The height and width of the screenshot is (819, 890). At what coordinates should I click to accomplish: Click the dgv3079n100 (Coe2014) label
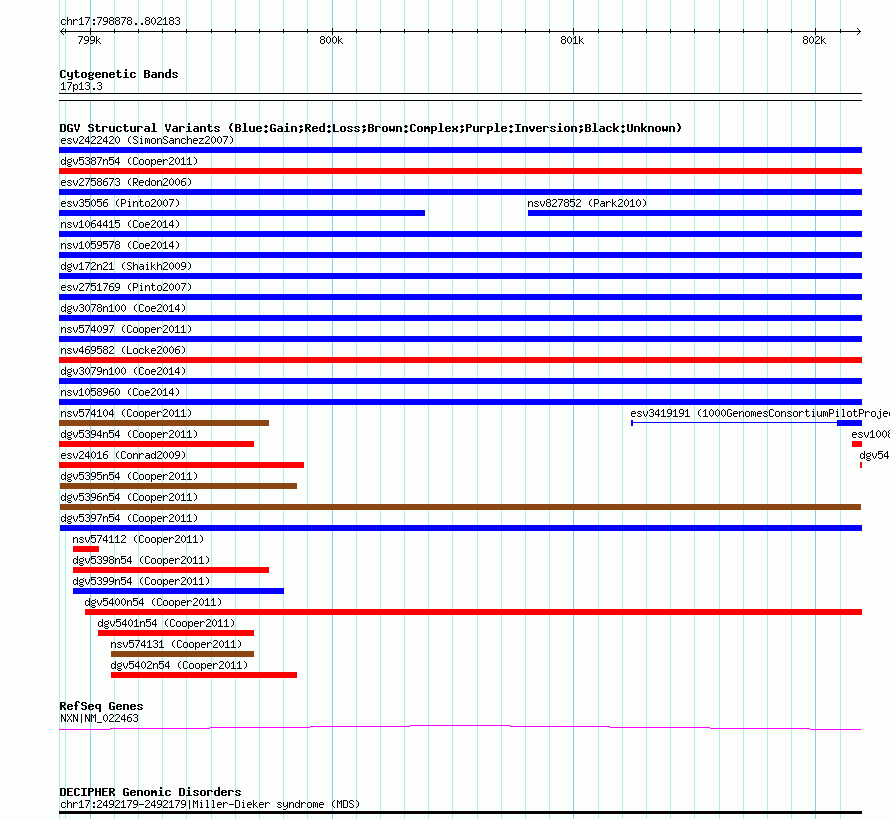123,371
